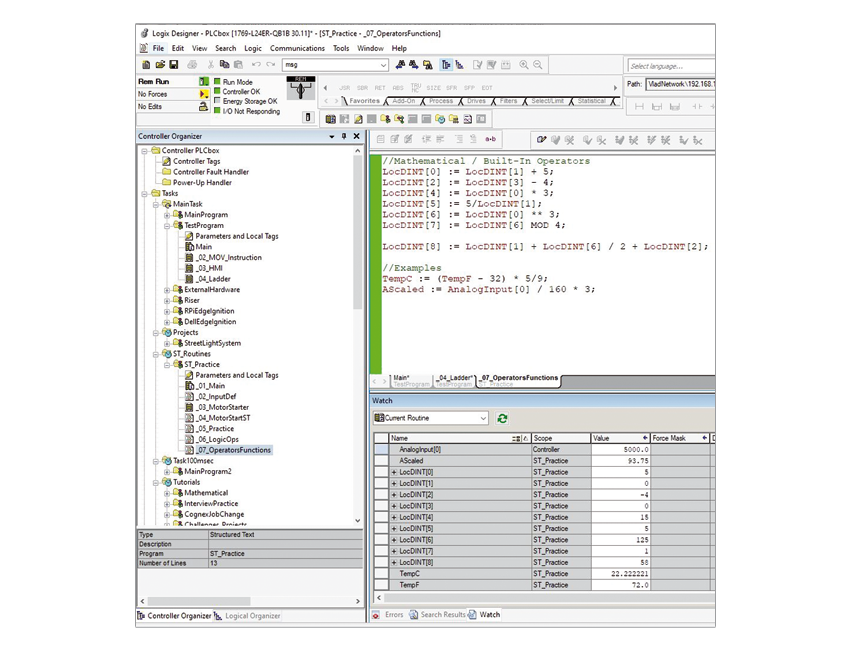The height and width of the screenshot is (650, 850).
Task: Open the Controller Organizer options dropdown arrow
Action: click(x=332, y=137)
